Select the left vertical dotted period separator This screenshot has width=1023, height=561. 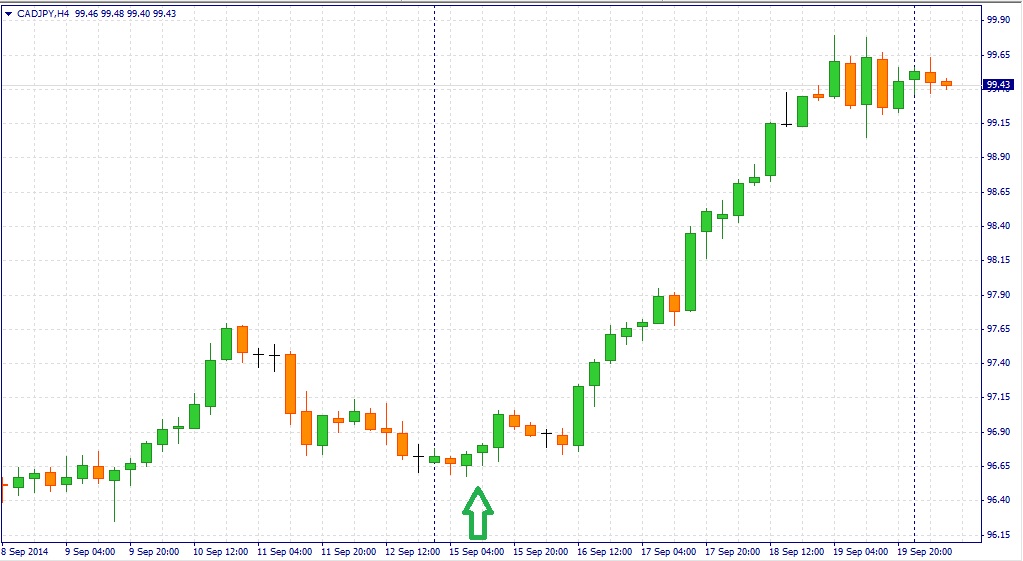[434, 300]
